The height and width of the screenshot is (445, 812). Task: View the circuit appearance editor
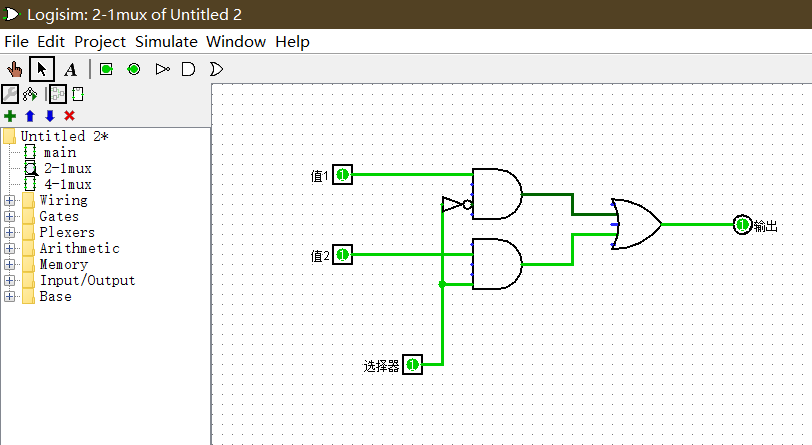coord(78,94)
